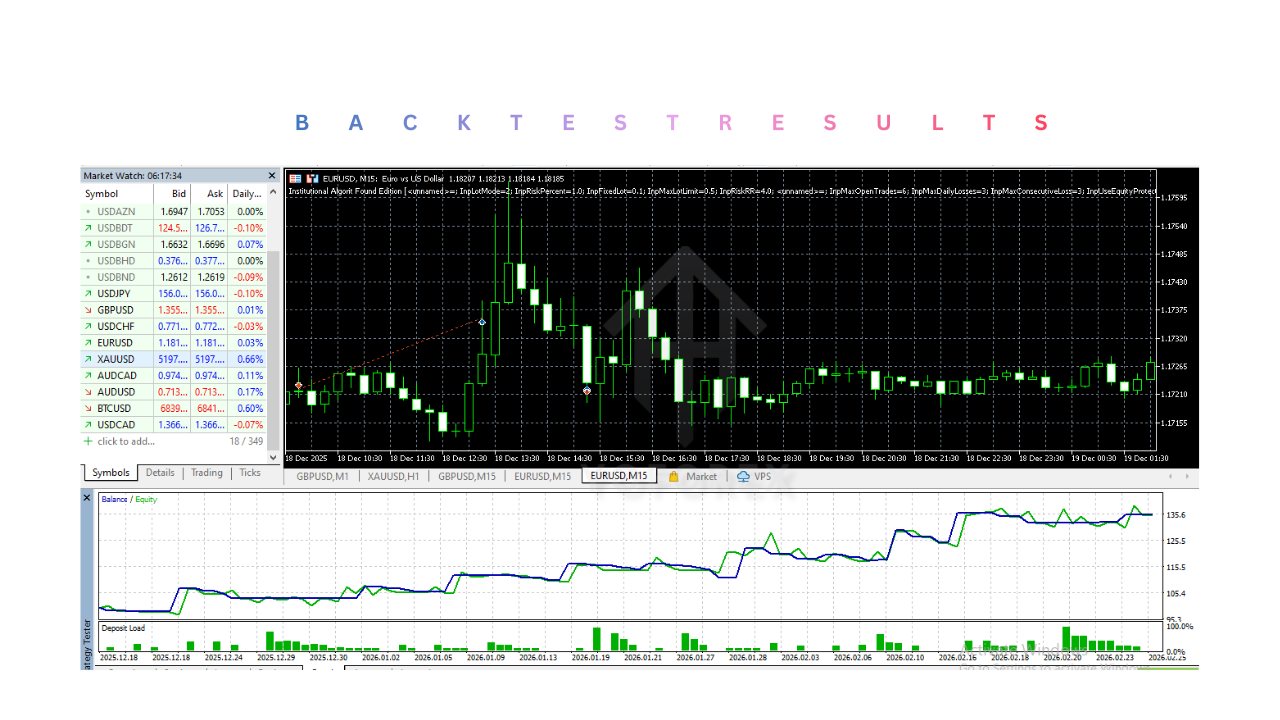Open the Market panel via the padlock icon
Viewport: 1280px width, 720px height.
click(x=673, y=477)
